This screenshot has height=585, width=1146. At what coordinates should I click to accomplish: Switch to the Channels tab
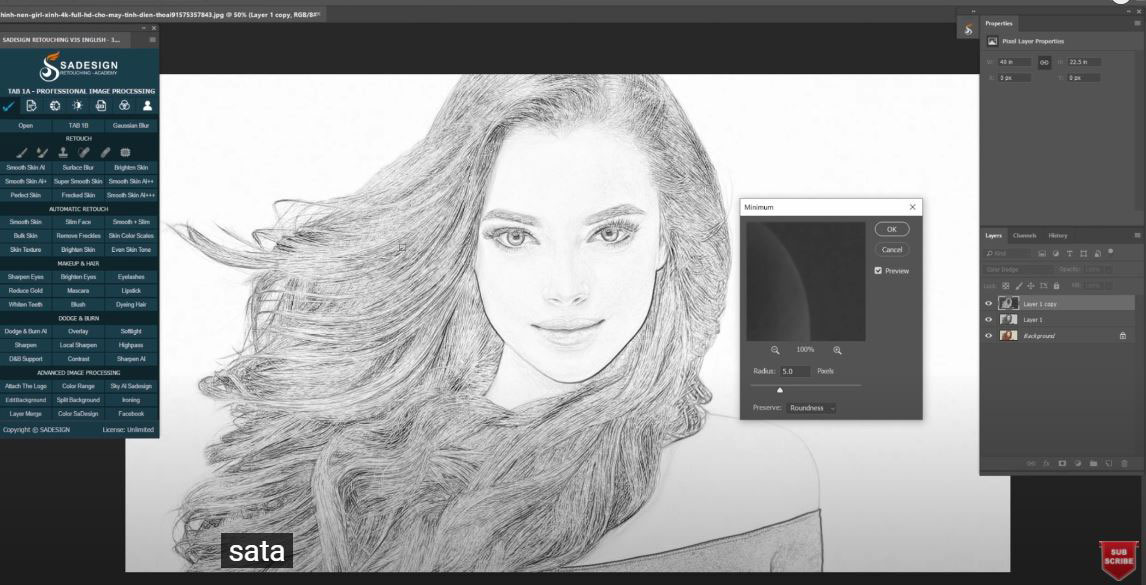click(x=1024, y=235)
